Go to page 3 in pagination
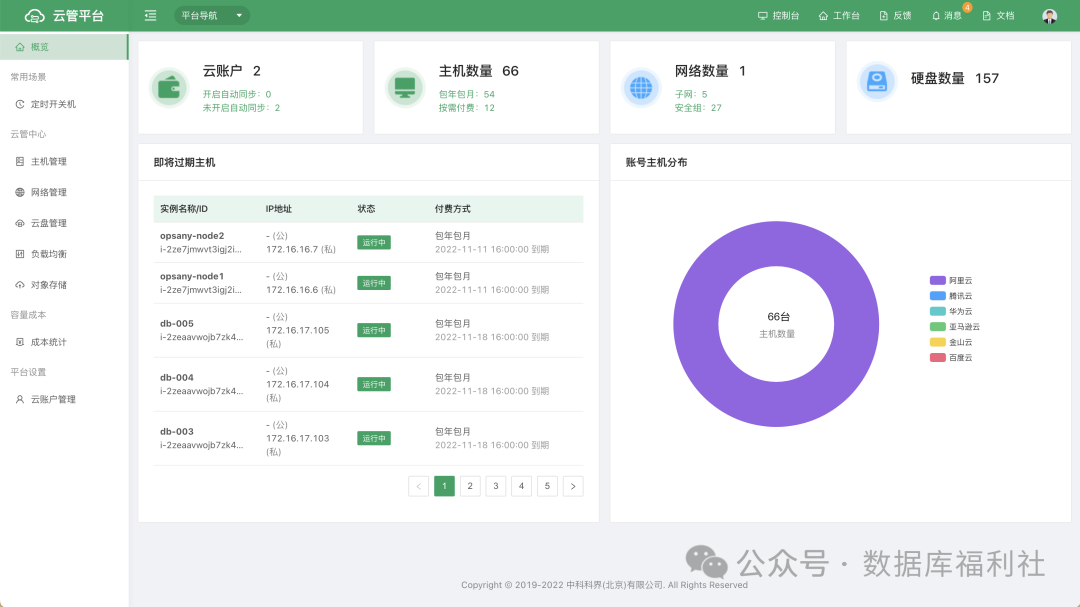 [496, 486]
